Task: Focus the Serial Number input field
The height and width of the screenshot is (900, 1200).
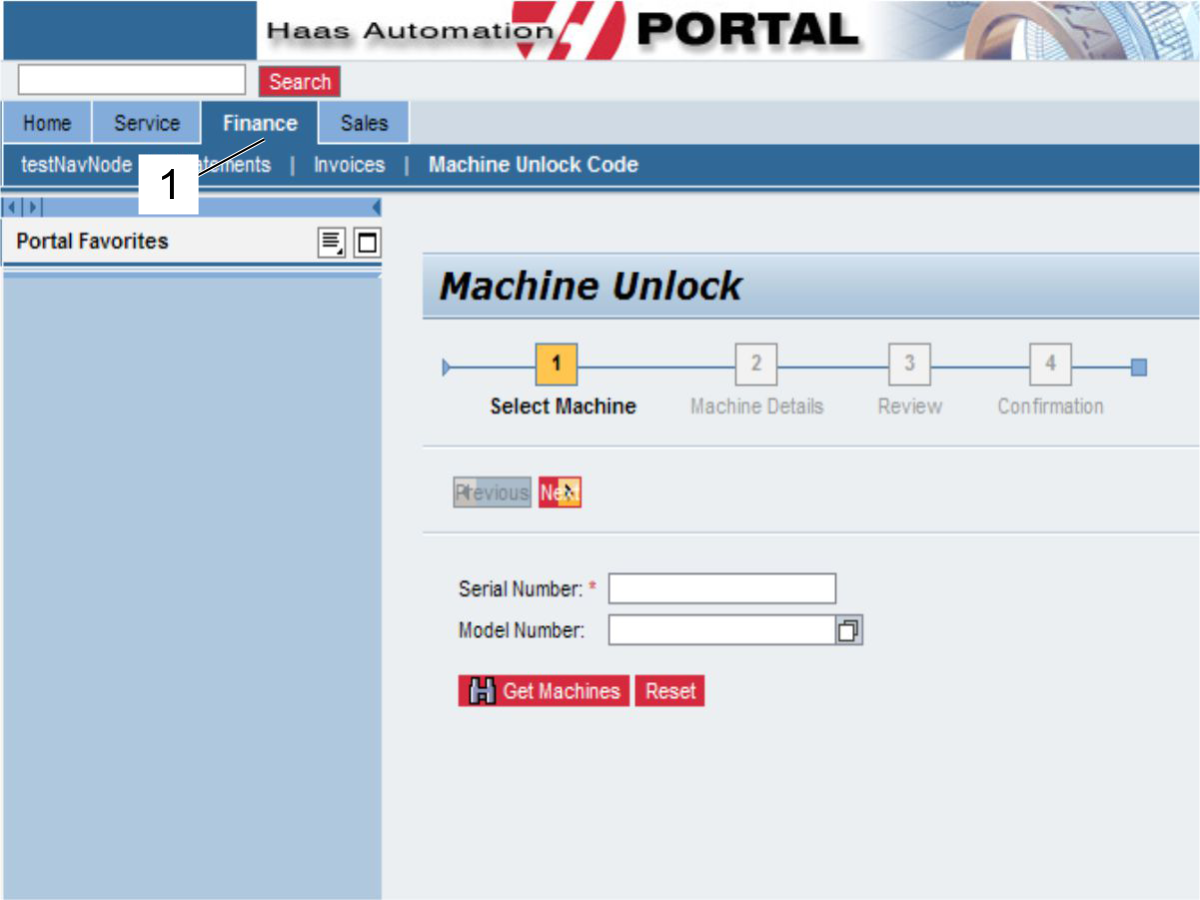Action: 722,589
